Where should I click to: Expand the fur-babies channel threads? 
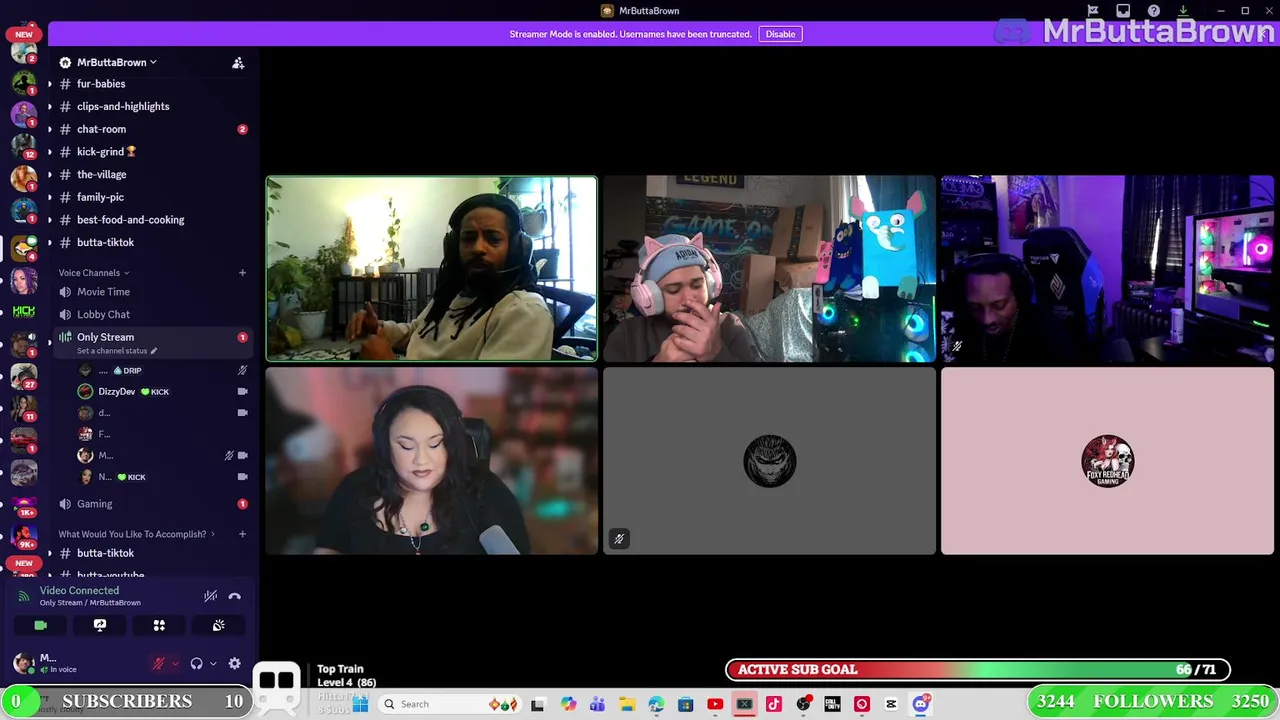click(x=49, y=84)
